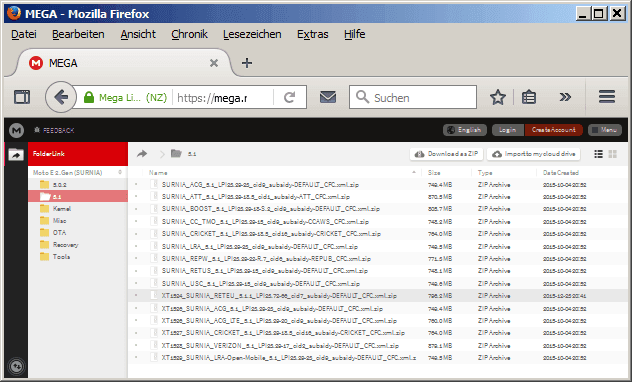
Task: Open the bookmarks list icon
Action: pos(528,97)
